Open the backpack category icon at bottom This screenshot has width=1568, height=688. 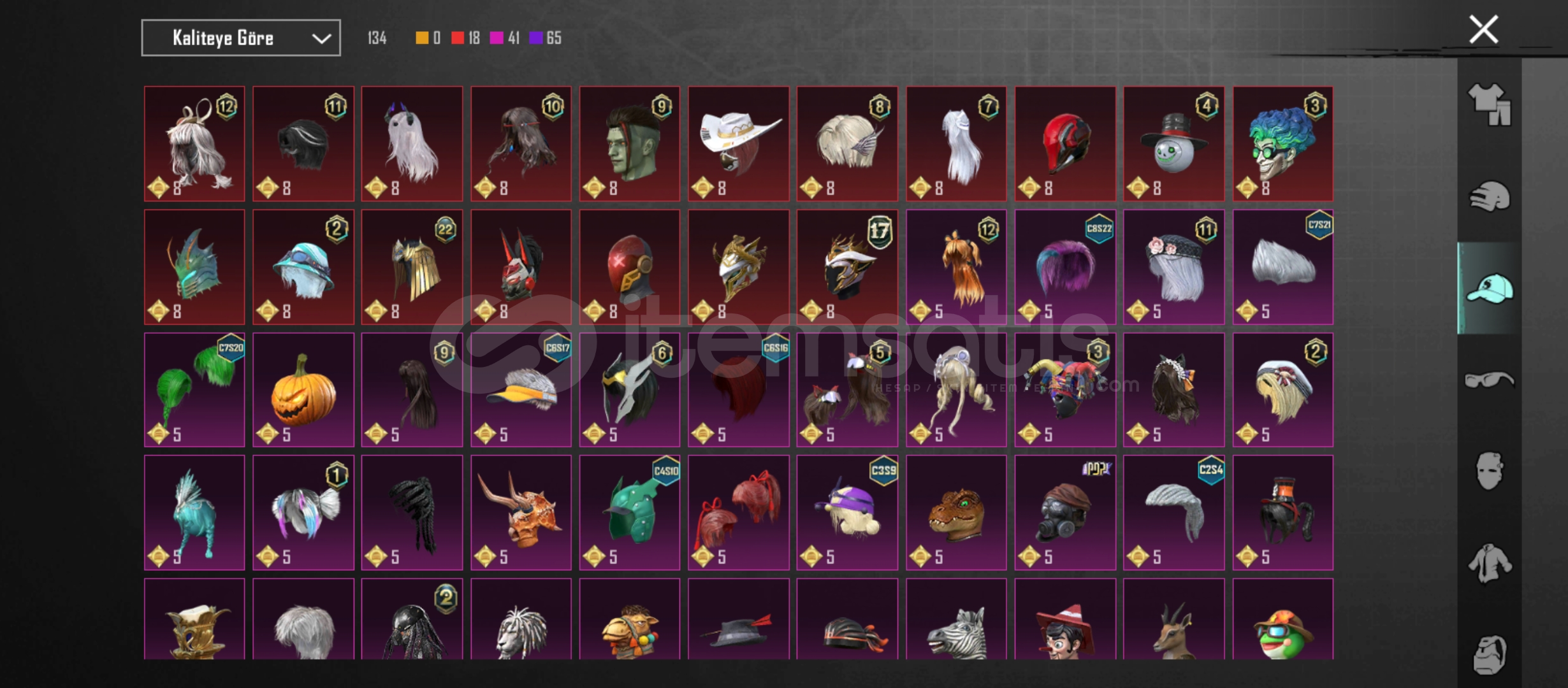point(1490,654)
